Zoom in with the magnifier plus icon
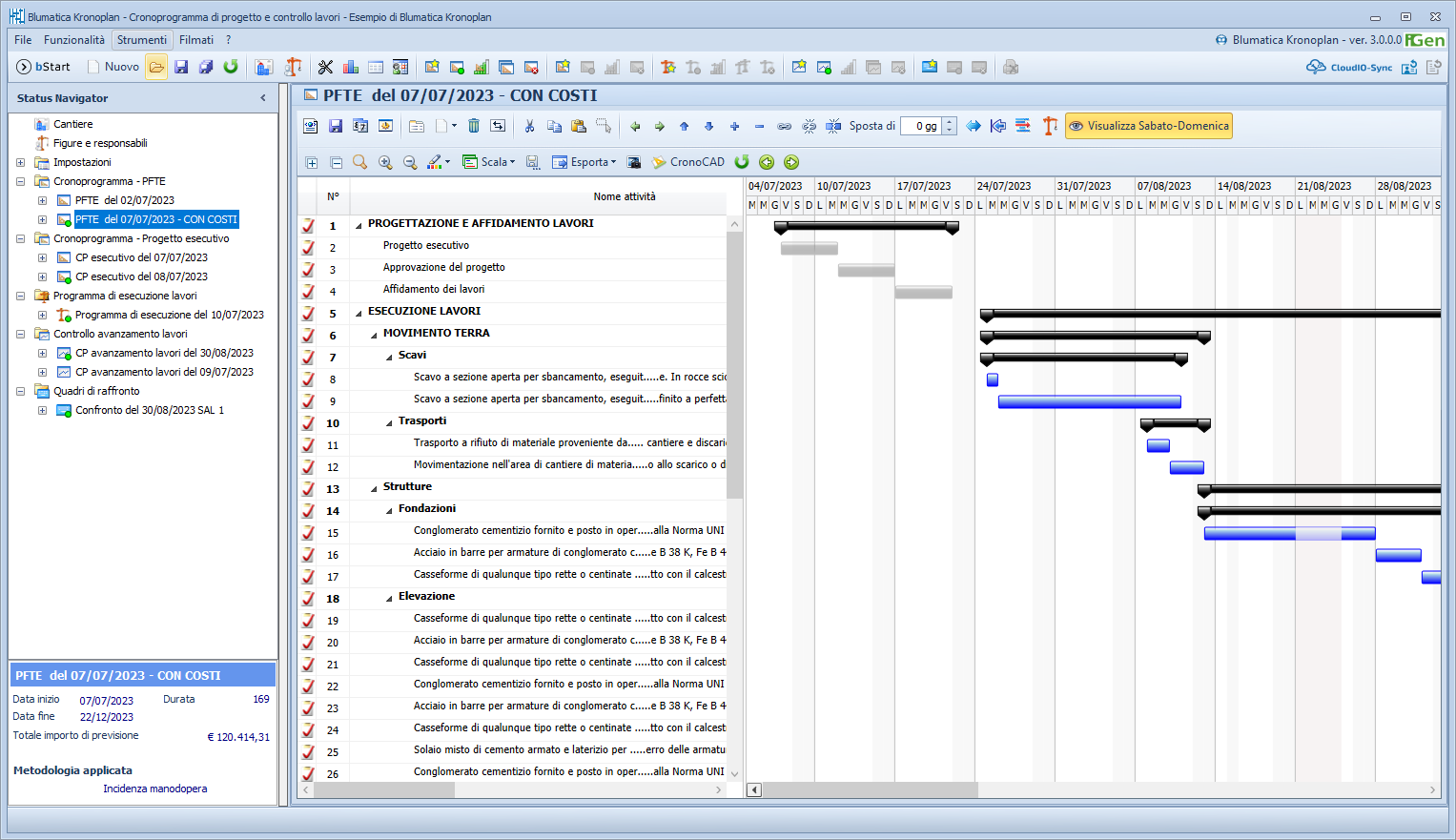 pyautogui.click(x=385, y=162)
